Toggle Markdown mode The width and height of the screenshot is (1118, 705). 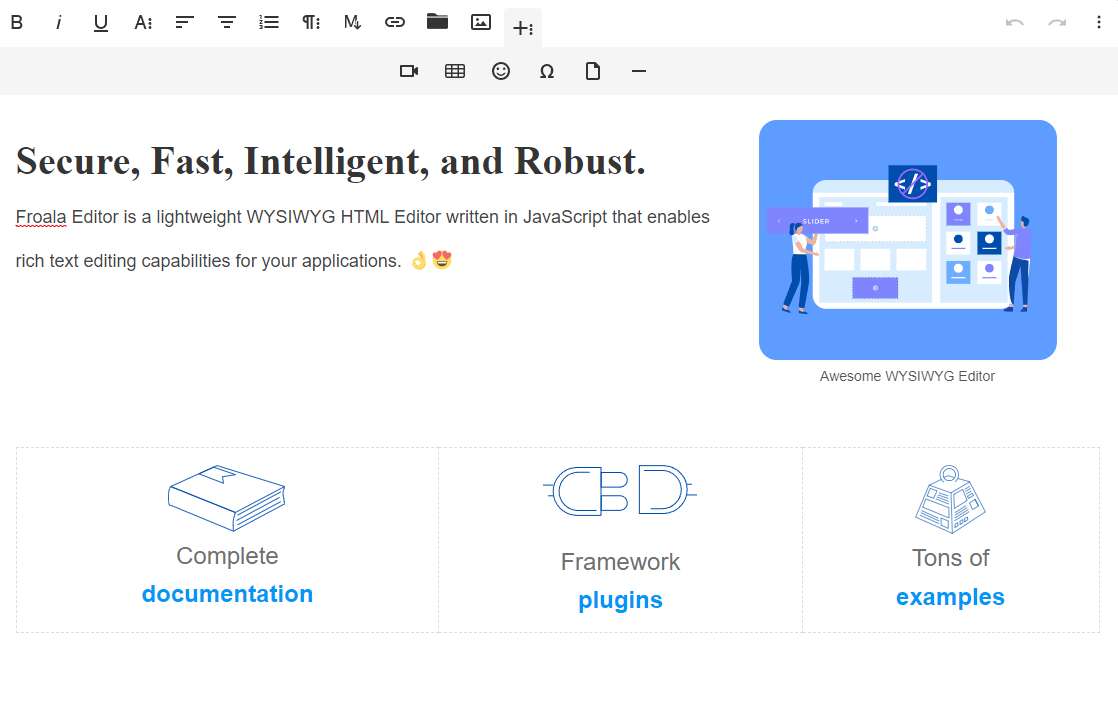coord(353,23)
